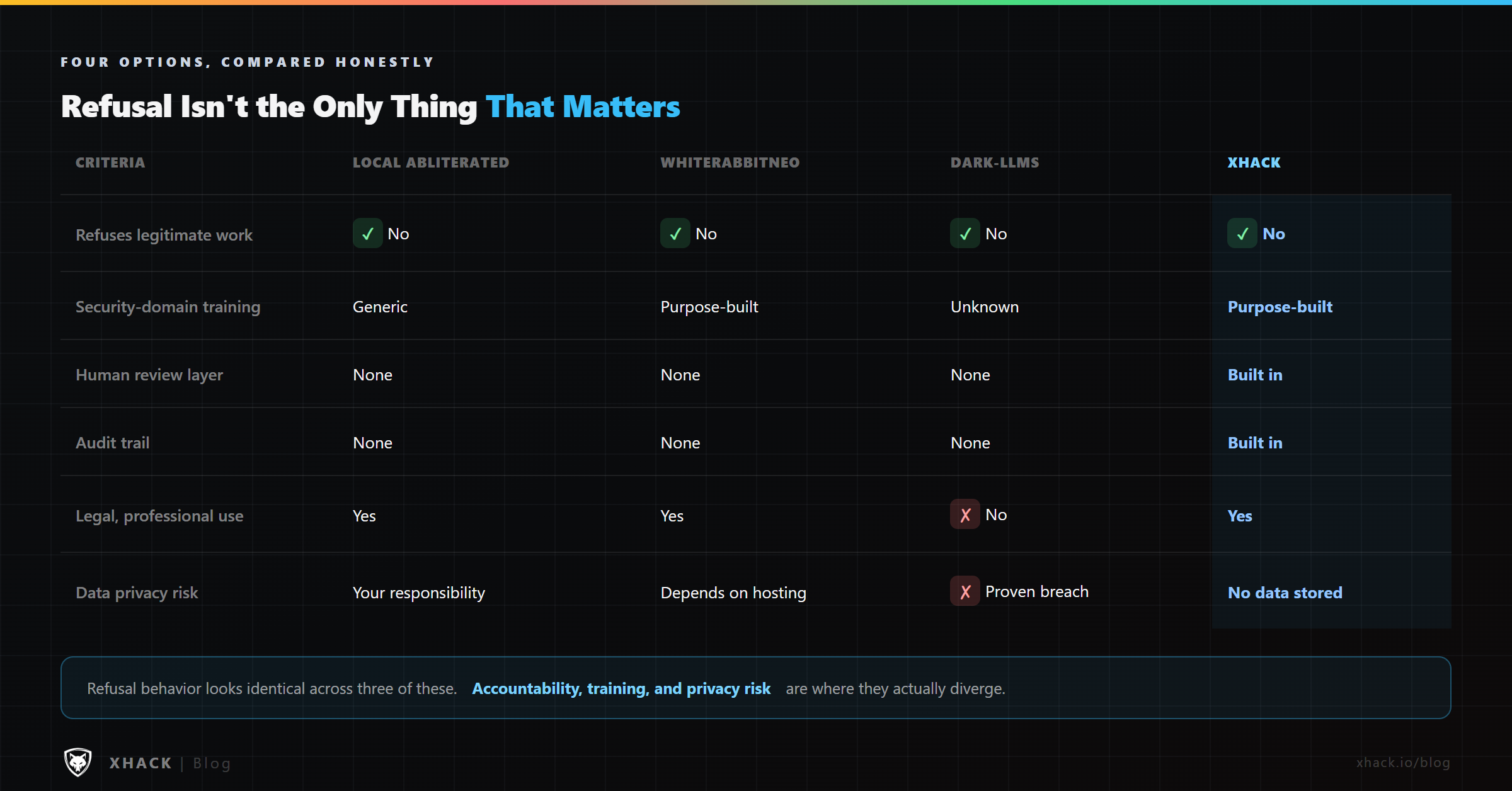Click 'No' for XHACK refusing legitimate work
1512x791 pixels.
(1274, 234)
